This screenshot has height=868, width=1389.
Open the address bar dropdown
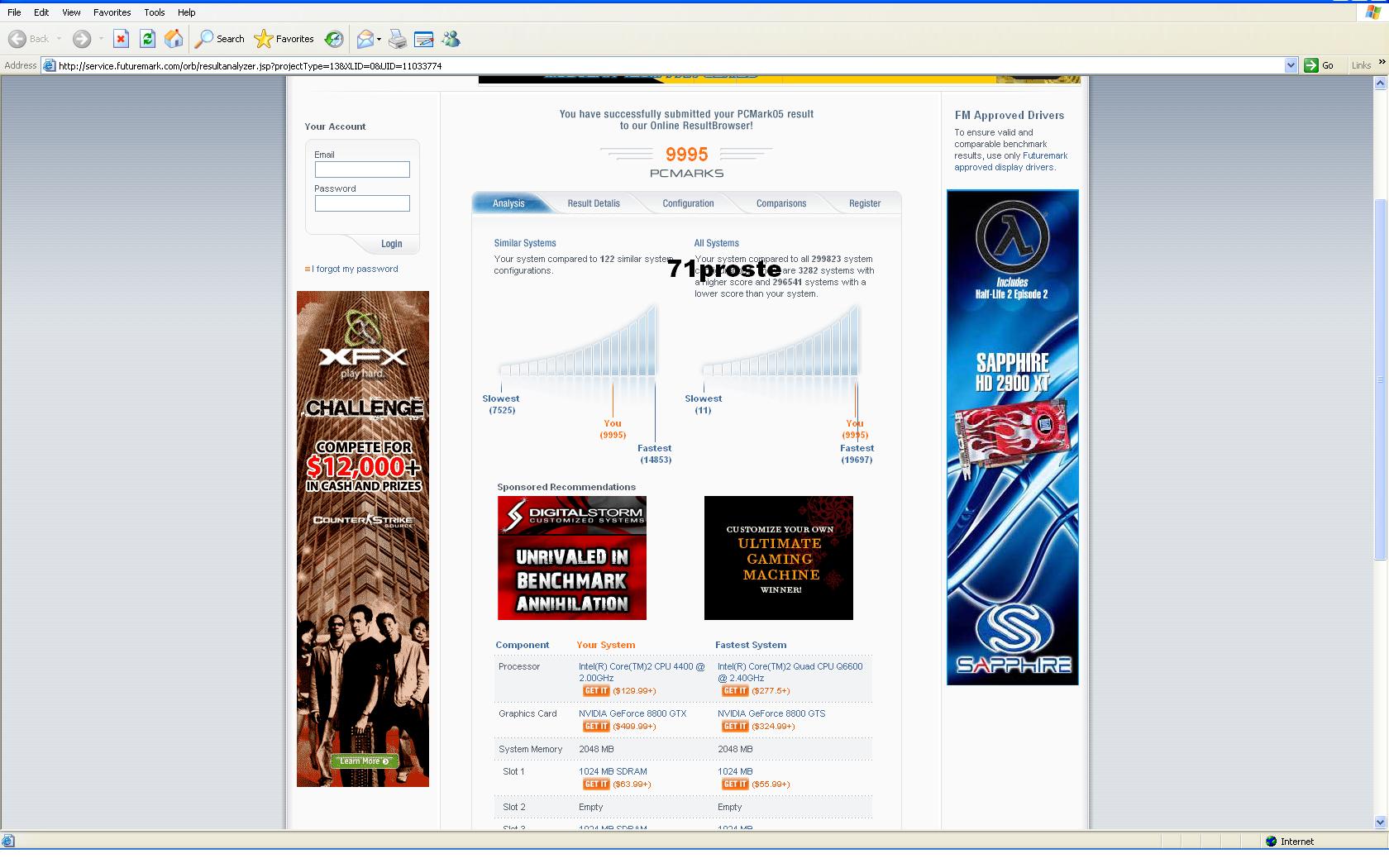point(1291,65)
